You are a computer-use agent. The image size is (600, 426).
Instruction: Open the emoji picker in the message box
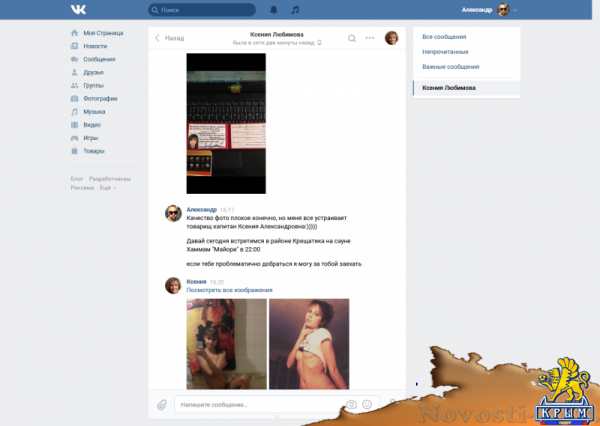pyautogui.click(x=367, y=405)
